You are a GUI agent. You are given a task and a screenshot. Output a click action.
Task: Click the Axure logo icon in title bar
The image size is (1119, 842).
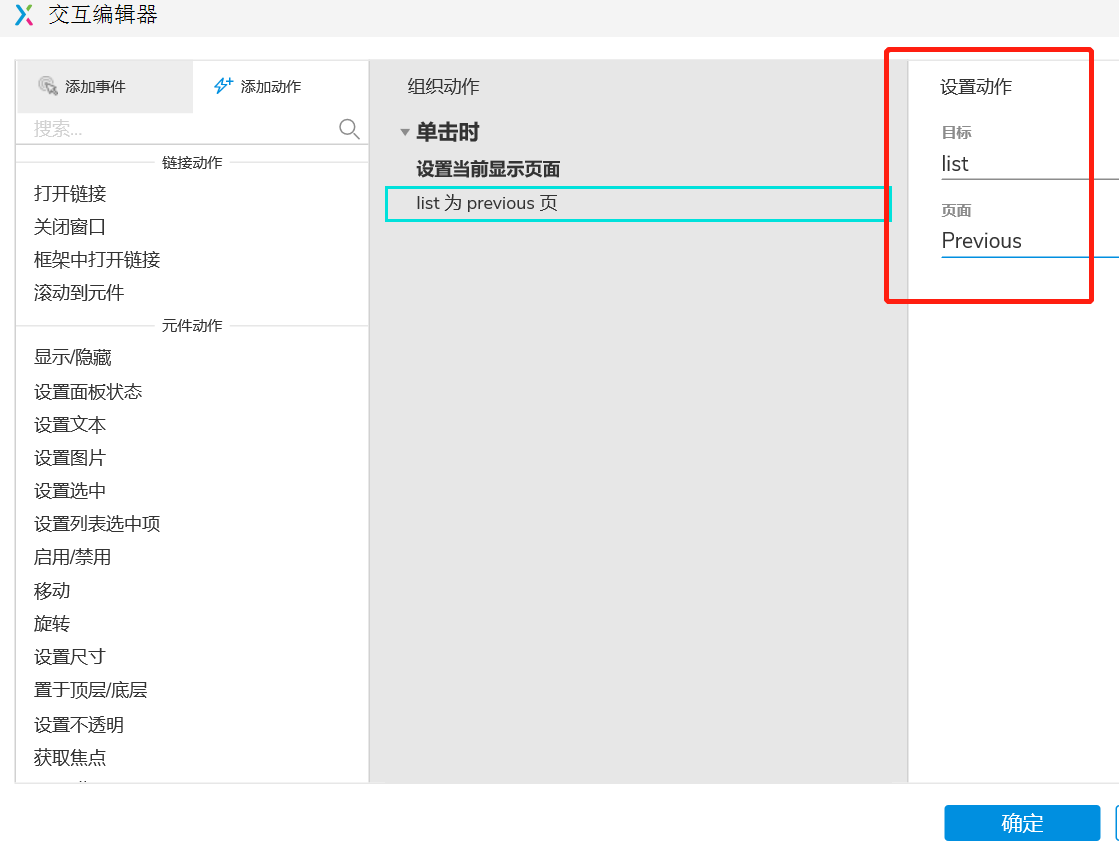[24, 14]
